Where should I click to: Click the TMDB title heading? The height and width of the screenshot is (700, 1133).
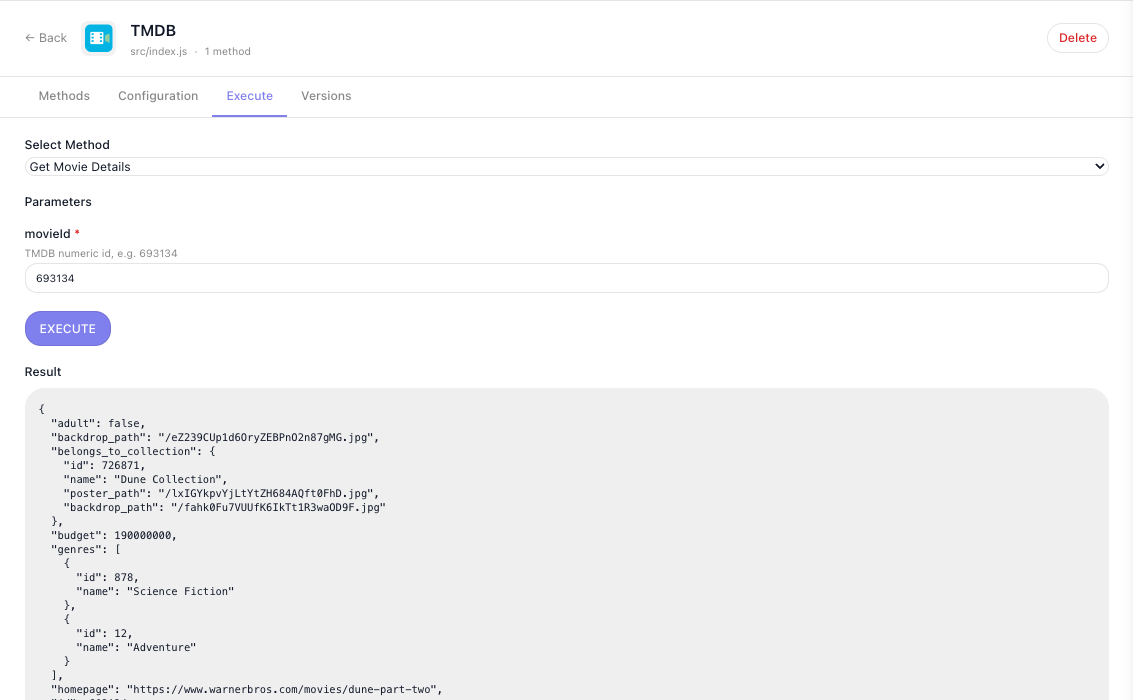[x=153, y=30]
